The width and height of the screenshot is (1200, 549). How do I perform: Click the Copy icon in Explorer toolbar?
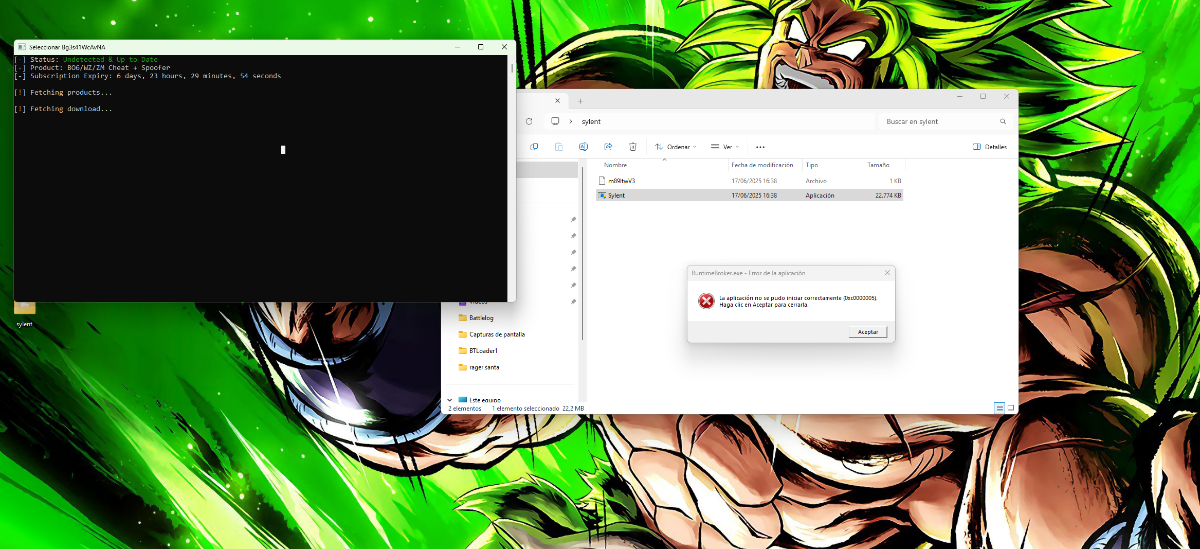[535, 146]
